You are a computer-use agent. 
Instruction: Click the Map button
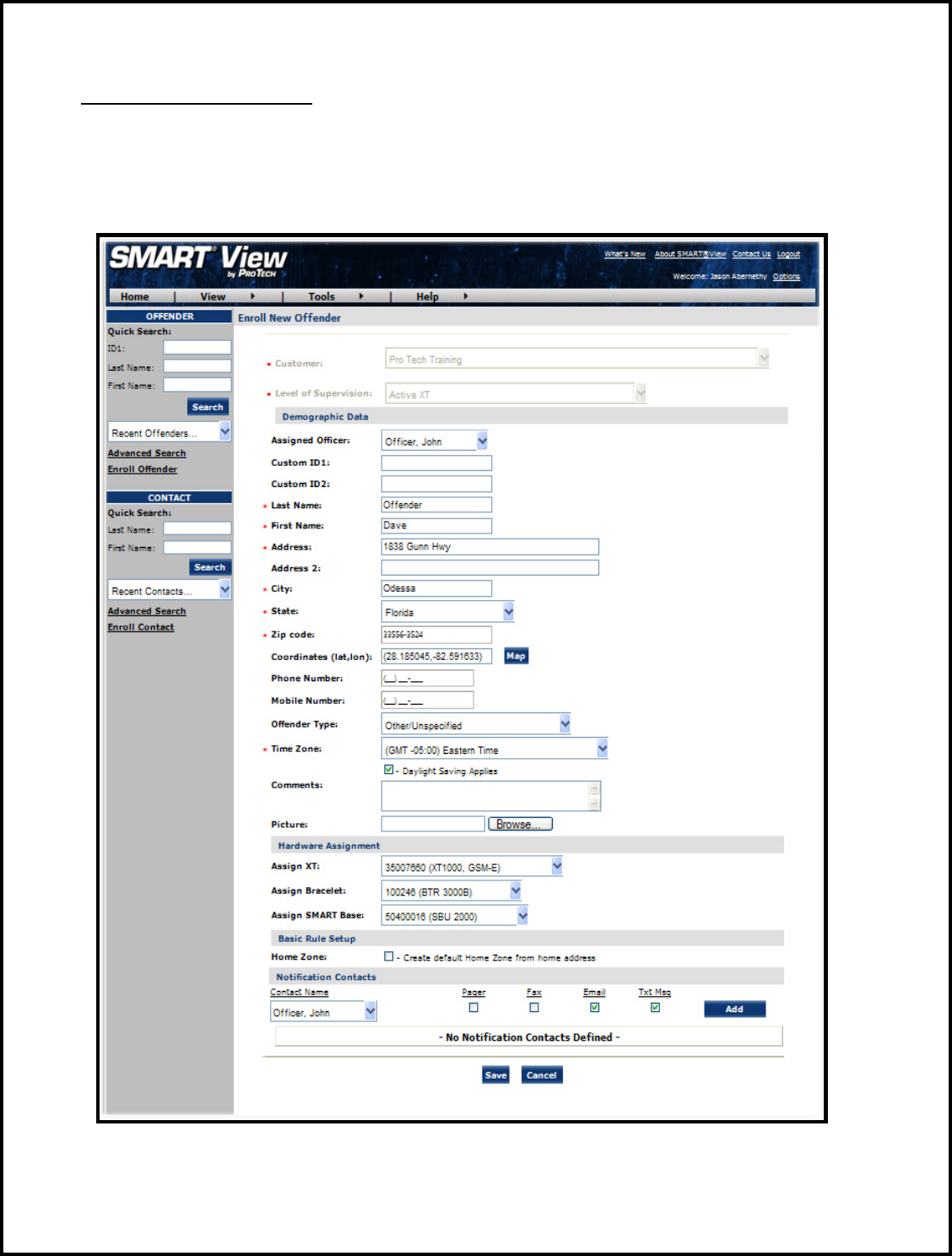pos(516,656)
